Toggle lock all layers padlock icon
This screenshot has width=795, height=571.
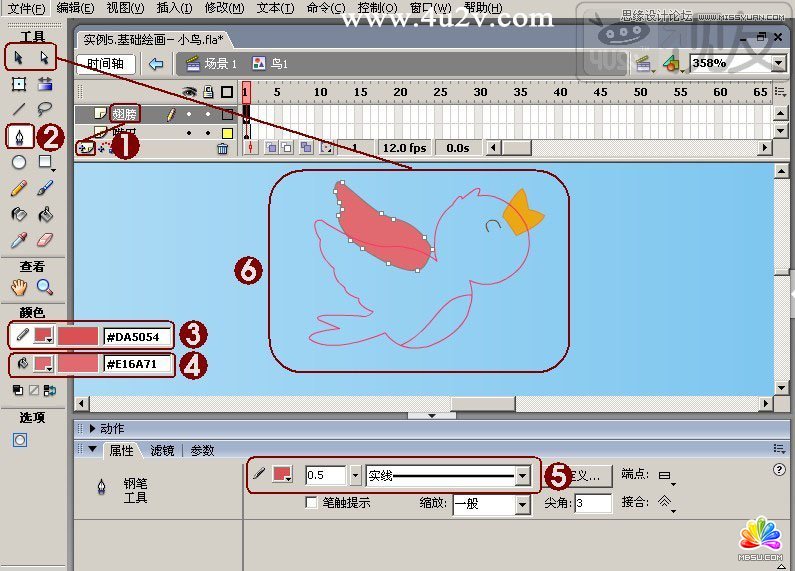pyautogui.click(x=207, y=92)
